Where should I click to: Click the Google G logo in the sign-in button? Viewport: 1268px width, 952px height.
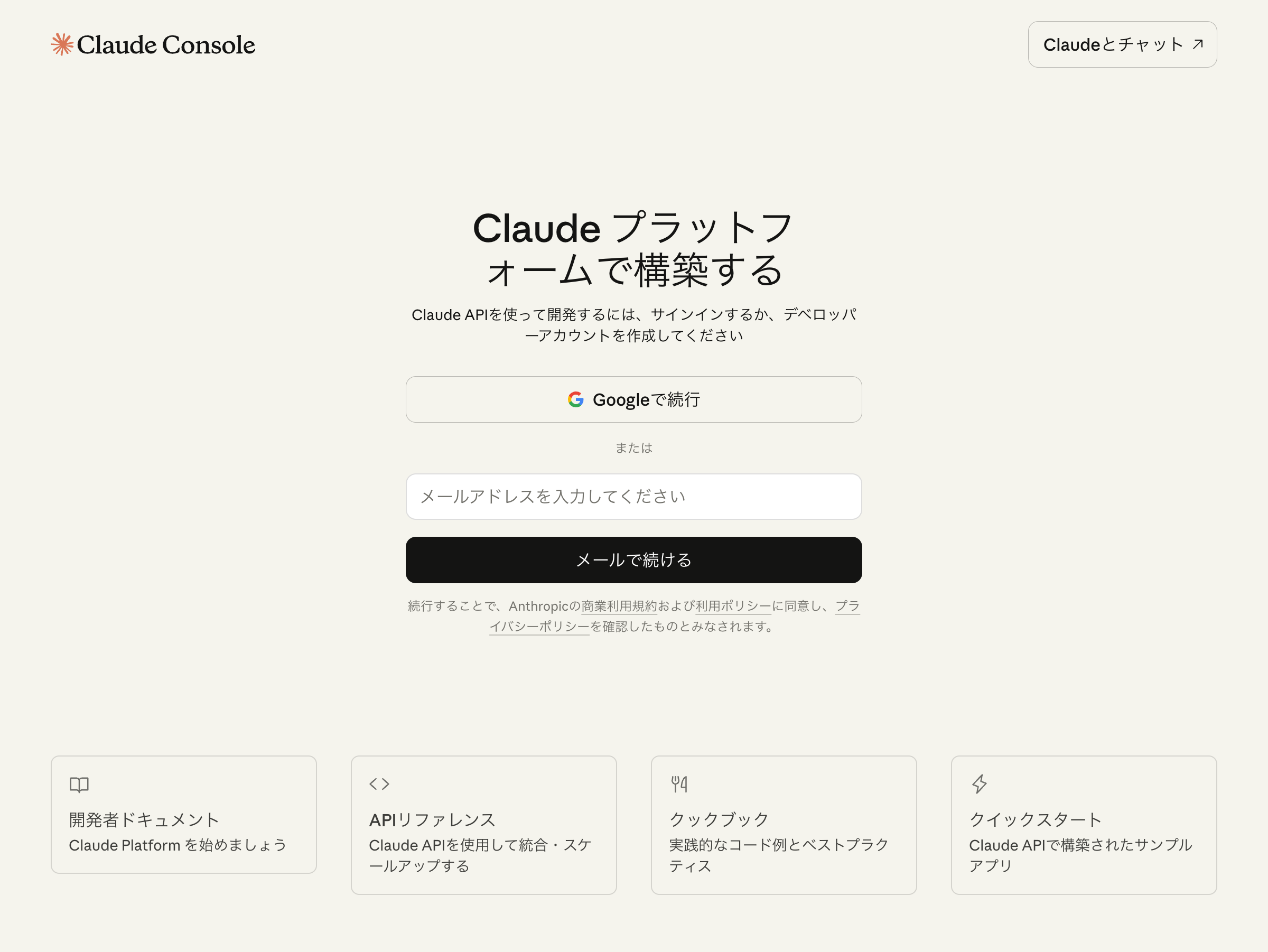click(x=575, y=399)
